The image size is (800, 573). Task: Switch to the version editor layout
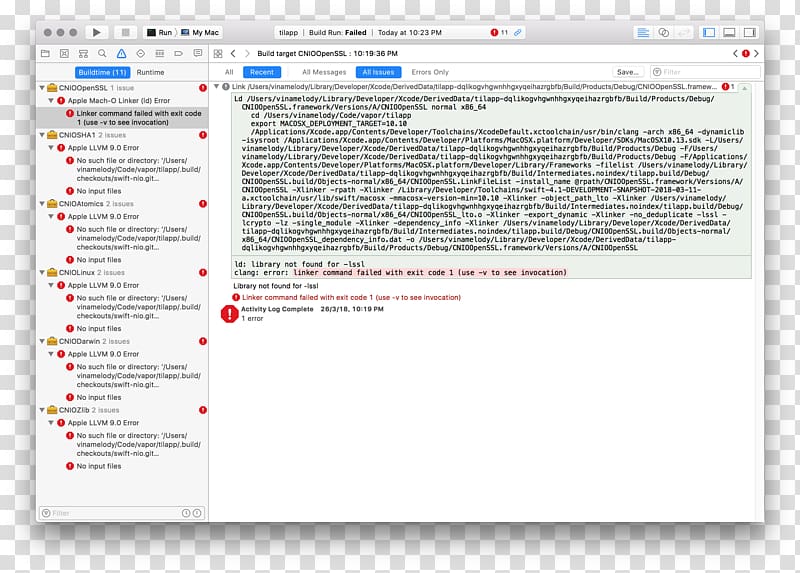point(683,32)
